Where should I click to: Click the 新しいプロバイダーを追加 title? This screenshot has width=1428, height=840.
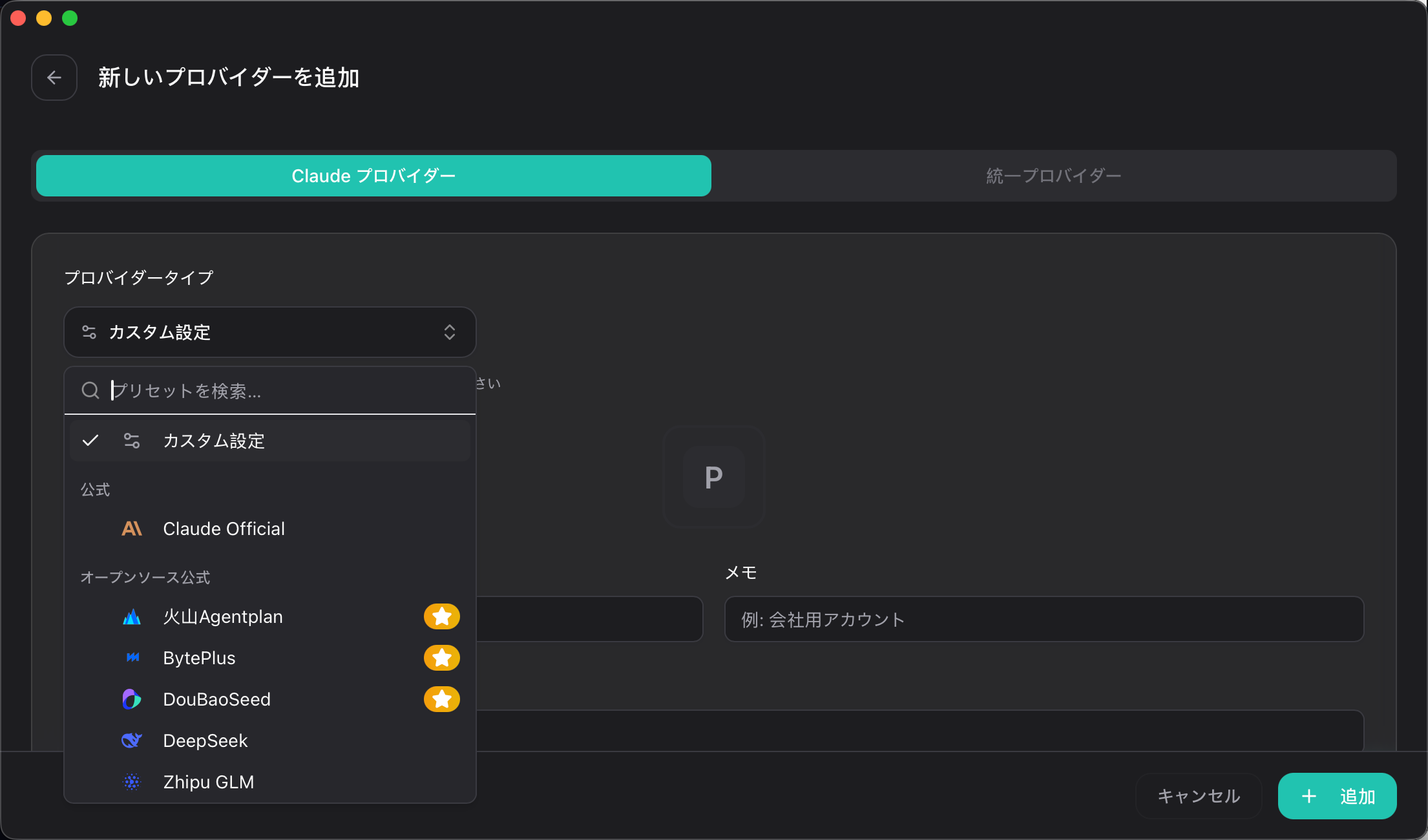(x=229, y=78)
